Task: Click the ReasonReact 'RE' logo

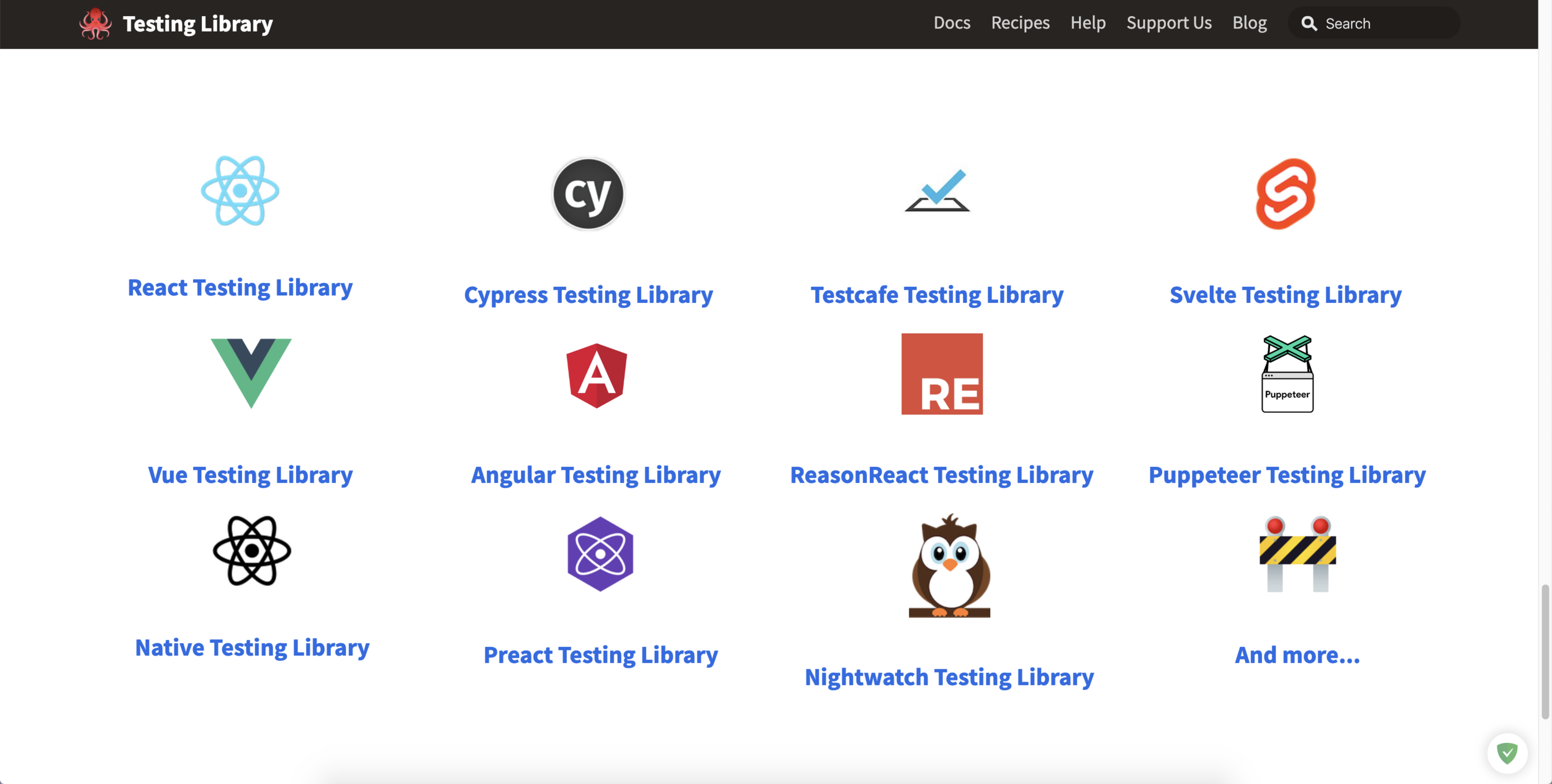Action: (x=942, y=374)
